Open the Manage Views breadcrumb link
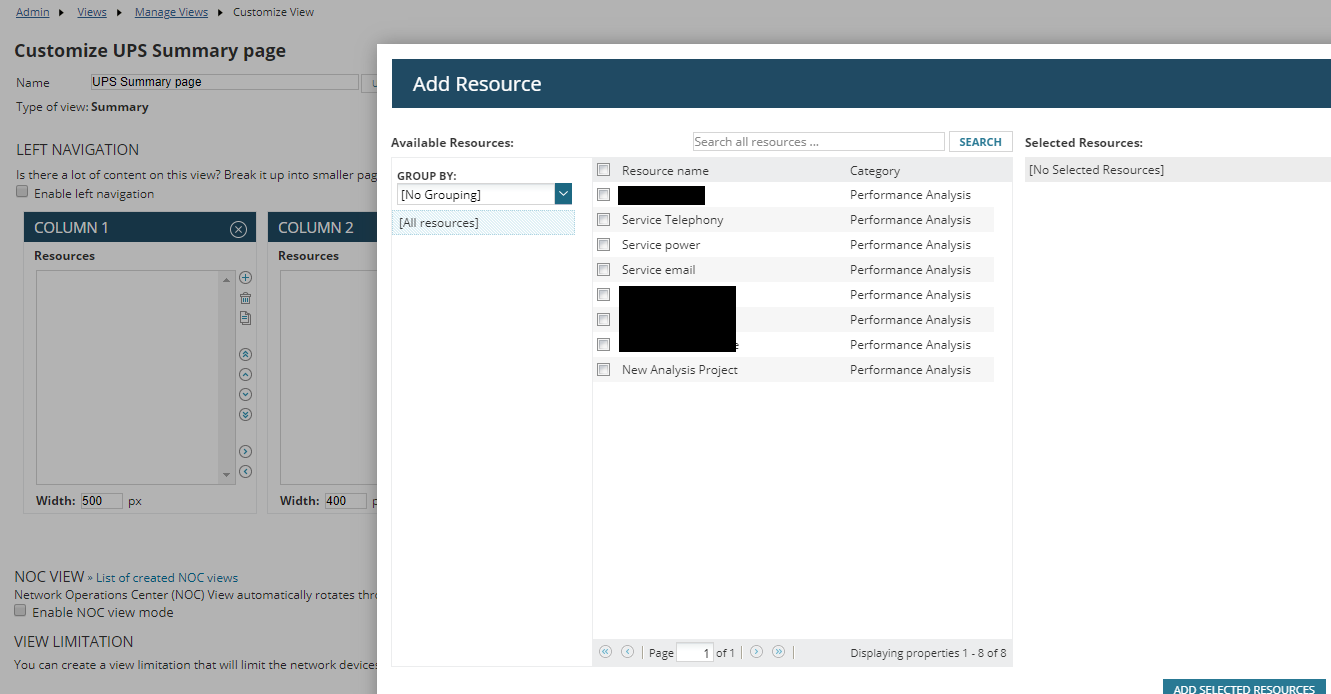Viewport: 1331px width, 694px height. (171, 12)
